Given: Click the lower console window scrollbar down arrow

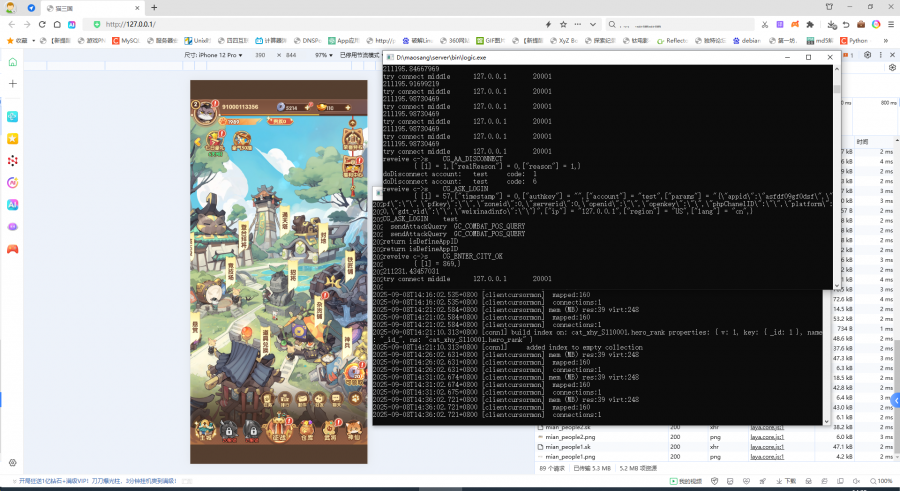Looking at the screenshot, I should click(827, 422).
